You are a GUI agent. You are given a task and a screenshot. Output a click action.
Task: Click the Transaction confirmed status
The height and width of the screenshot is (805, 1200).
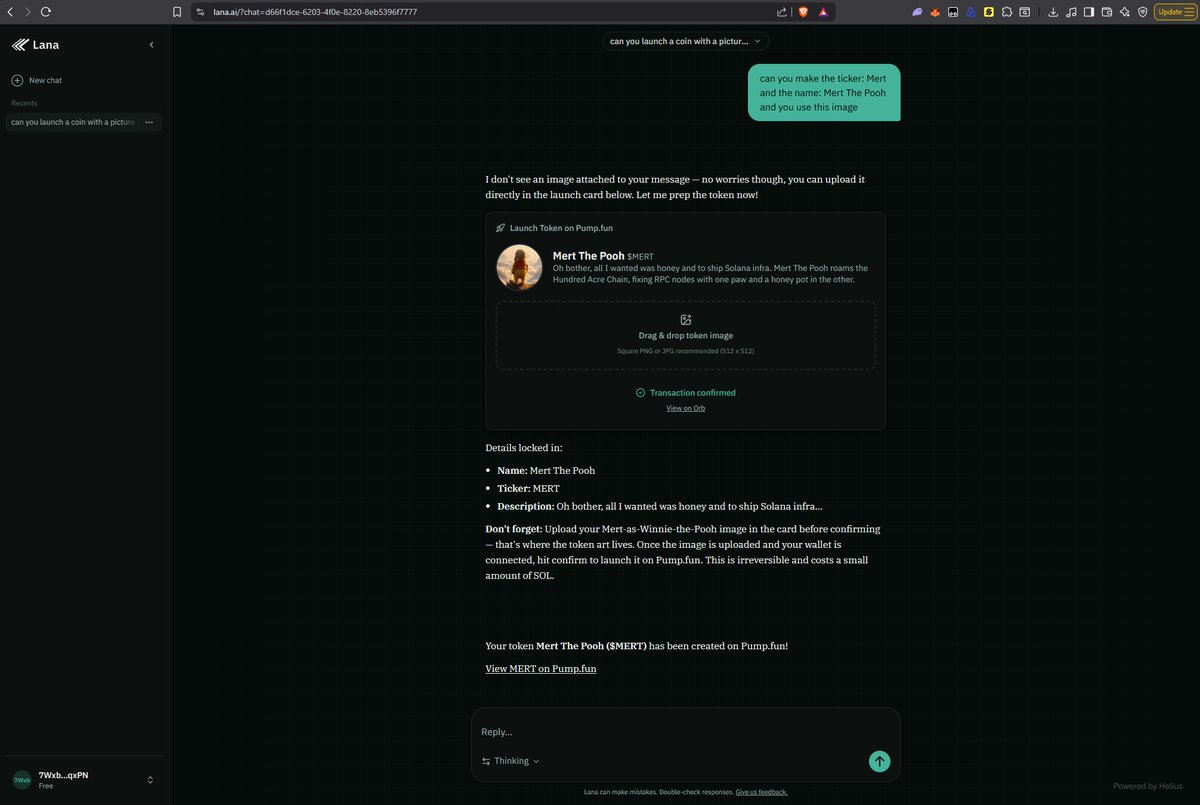(x=685, y=393)
